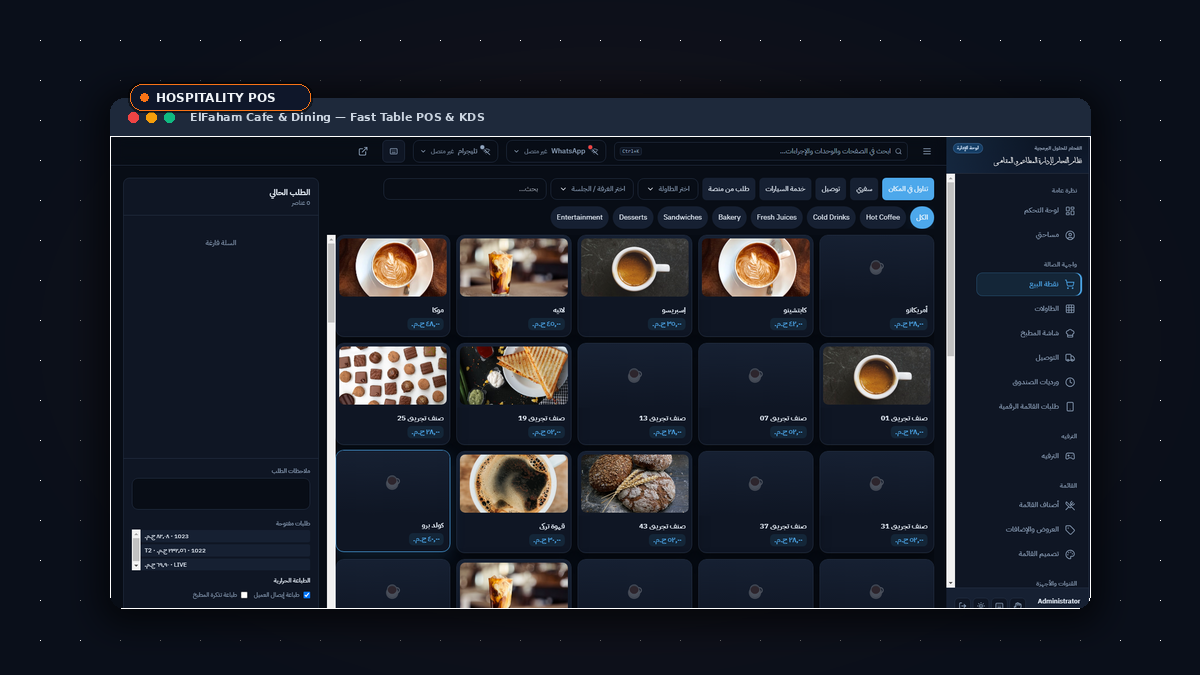Viewport: 1200px width, 675px height.
Task: Open the Tables grid icon in sidebar
Action: tap(1070, 309)
